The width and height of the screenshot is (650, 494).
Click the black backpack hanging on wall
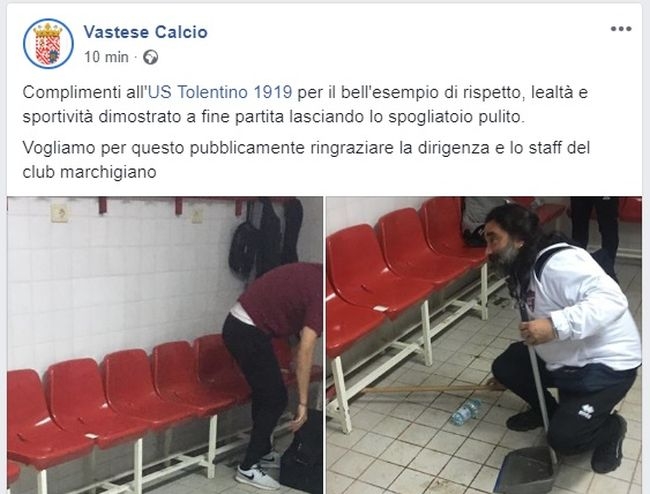245,249
